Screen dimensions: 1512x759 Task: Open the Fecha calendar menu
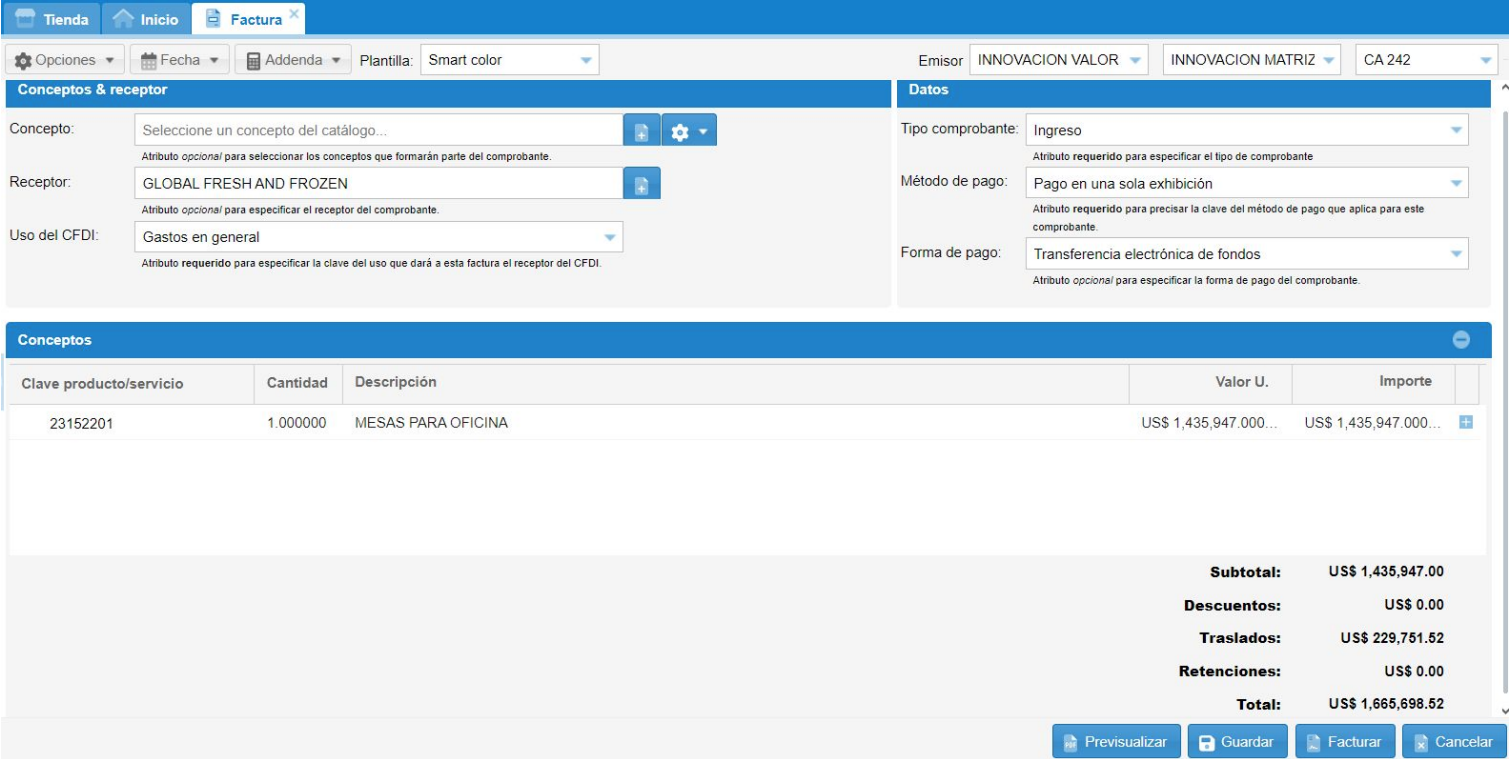pos(180,60)
